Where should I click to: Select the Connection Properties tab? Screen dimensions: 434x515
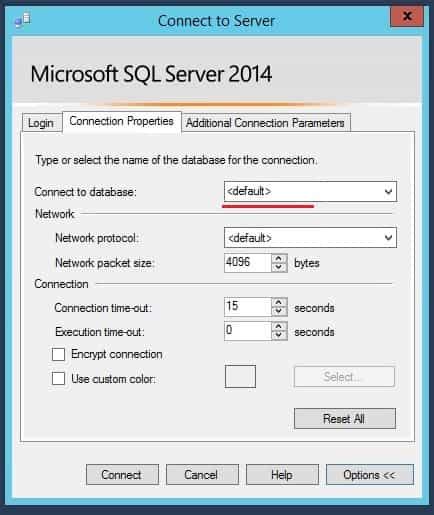point(122,121)
